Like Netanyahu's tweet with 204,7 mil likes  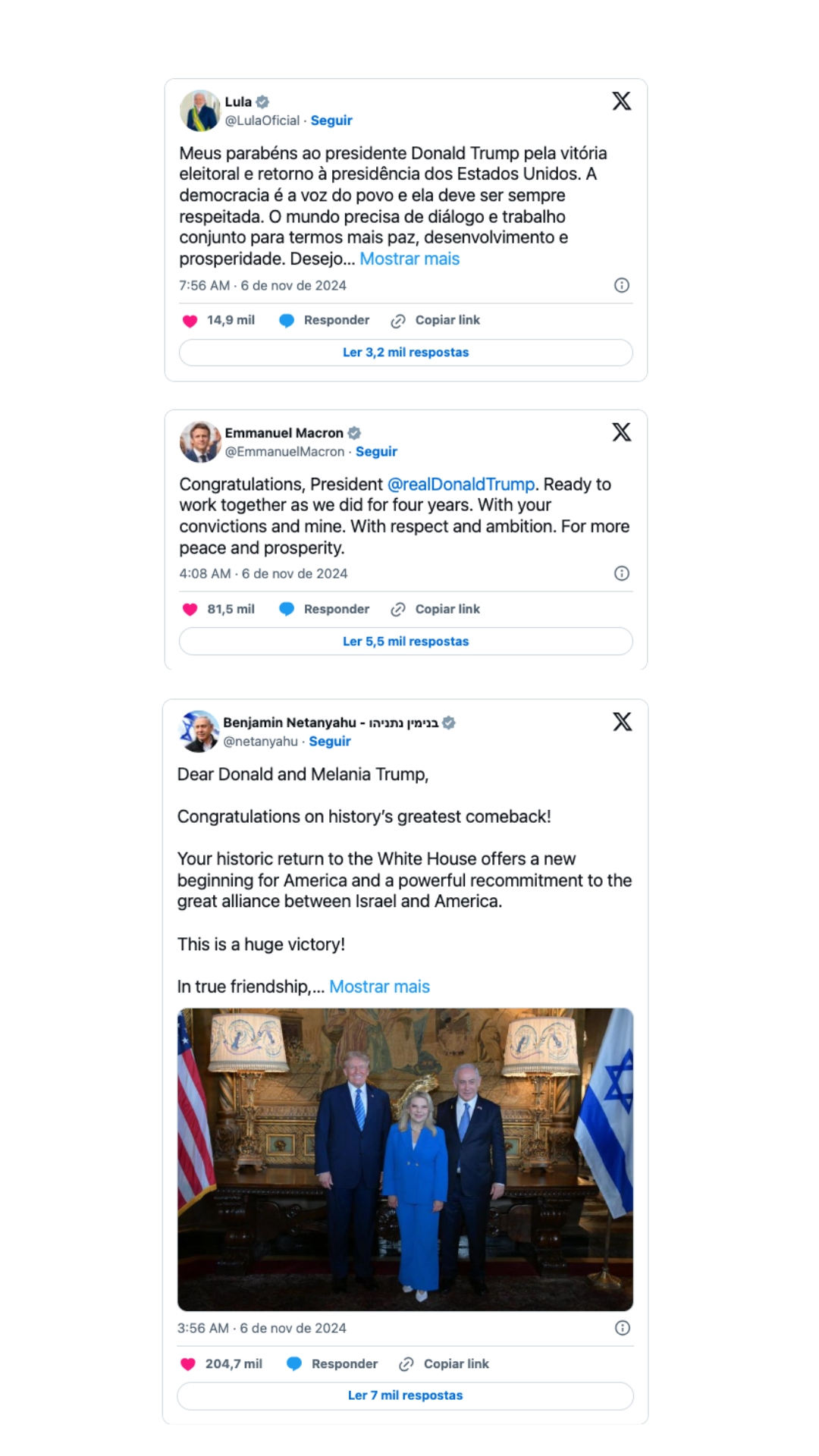click(x=188, y=1364)
